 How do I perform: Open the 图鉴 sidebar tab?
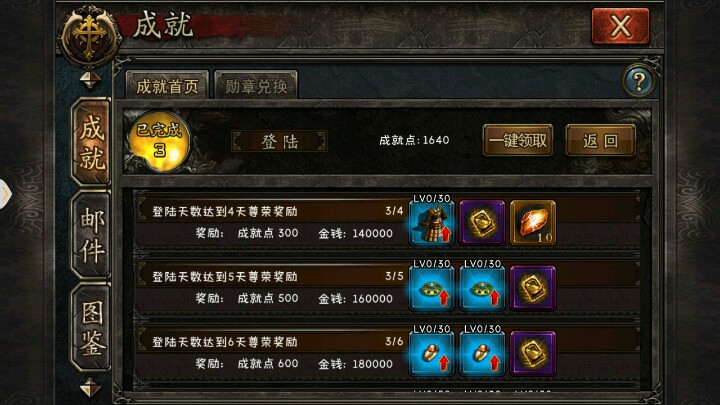91,328
